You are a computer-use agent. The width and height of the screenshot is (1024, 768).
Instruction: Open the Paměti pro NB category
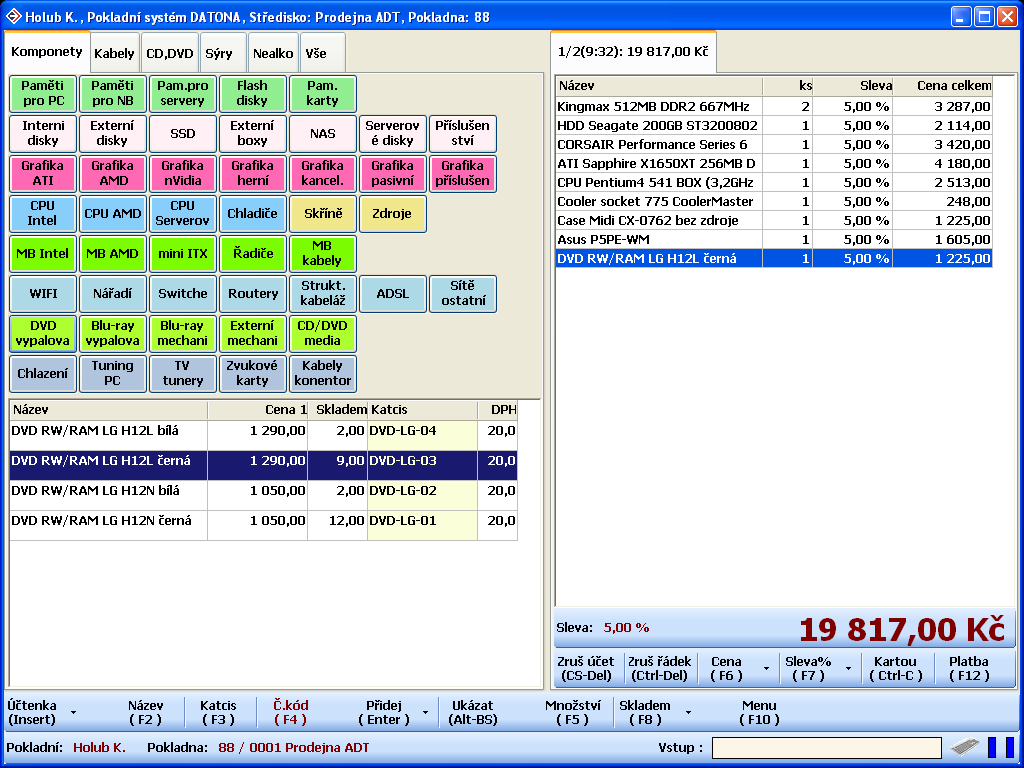click(112, 93)
